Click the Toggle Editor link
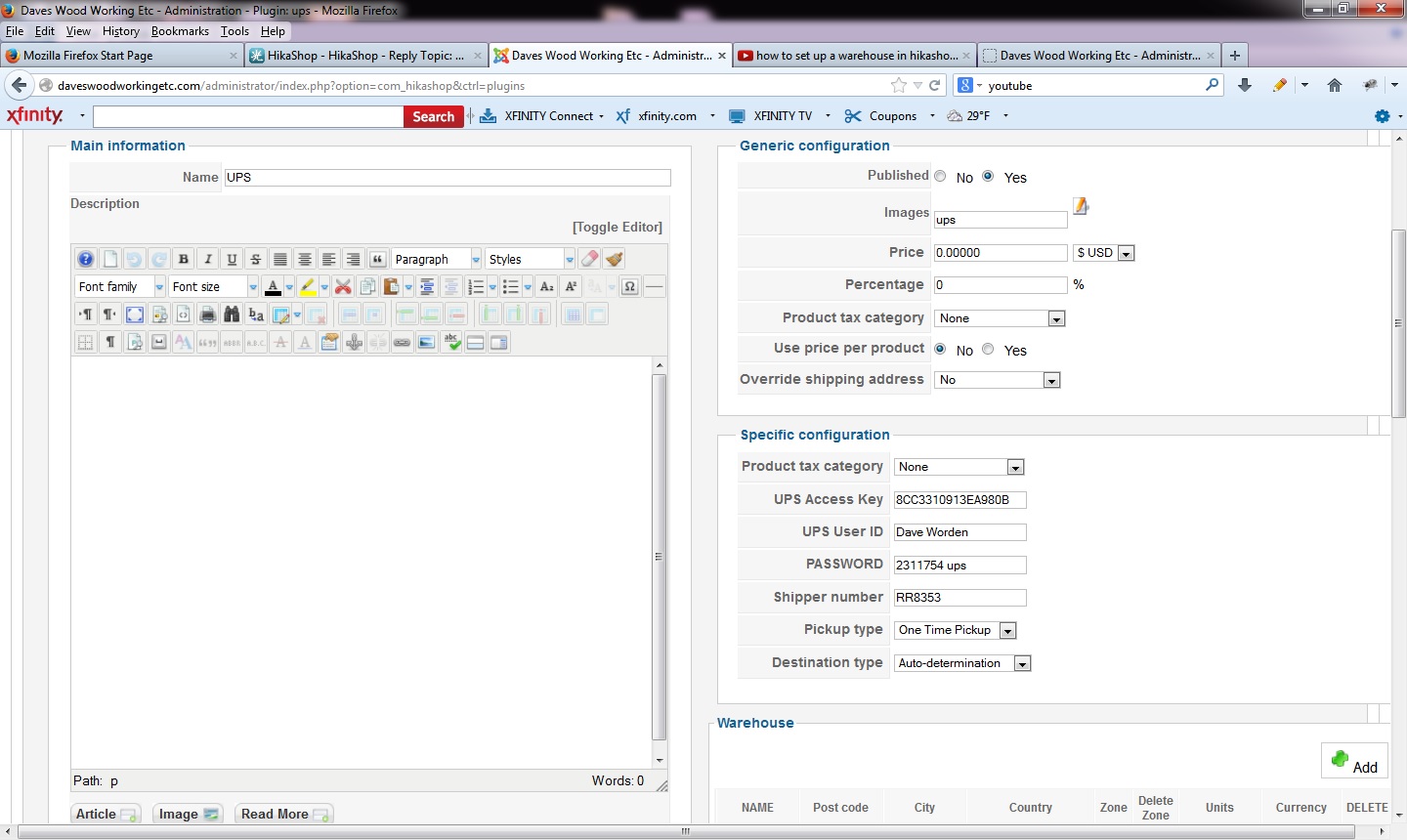Screen dimensions: 1407x840 point(618,227)
